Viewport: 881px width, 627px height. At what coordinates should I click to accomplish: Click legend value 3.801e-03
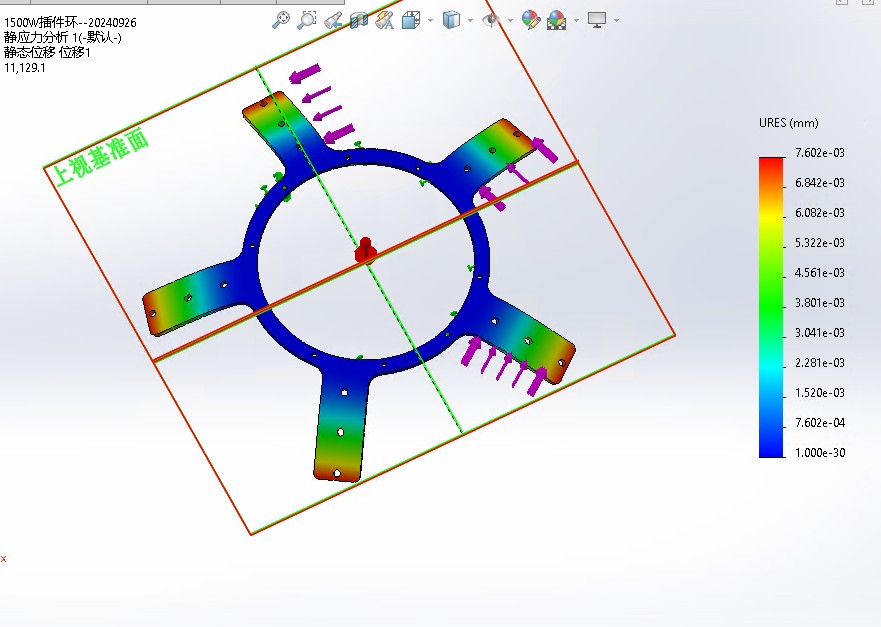click(x=820, y=303)
